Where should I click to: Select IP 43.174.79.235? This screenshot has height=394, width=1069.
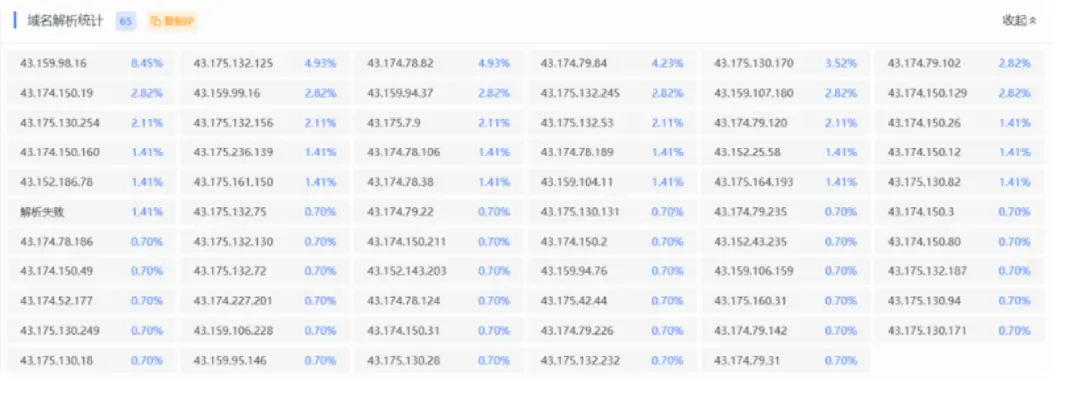[751, 212]
